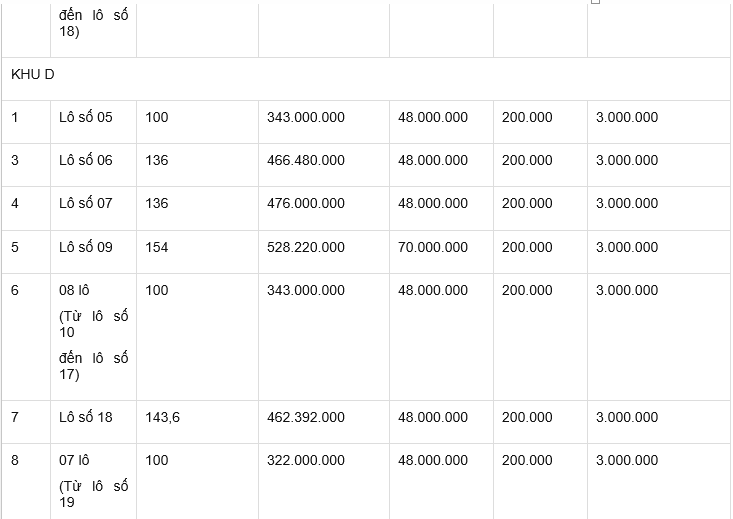
Task: Select the Lô số 07 cell
Action: 93,209
